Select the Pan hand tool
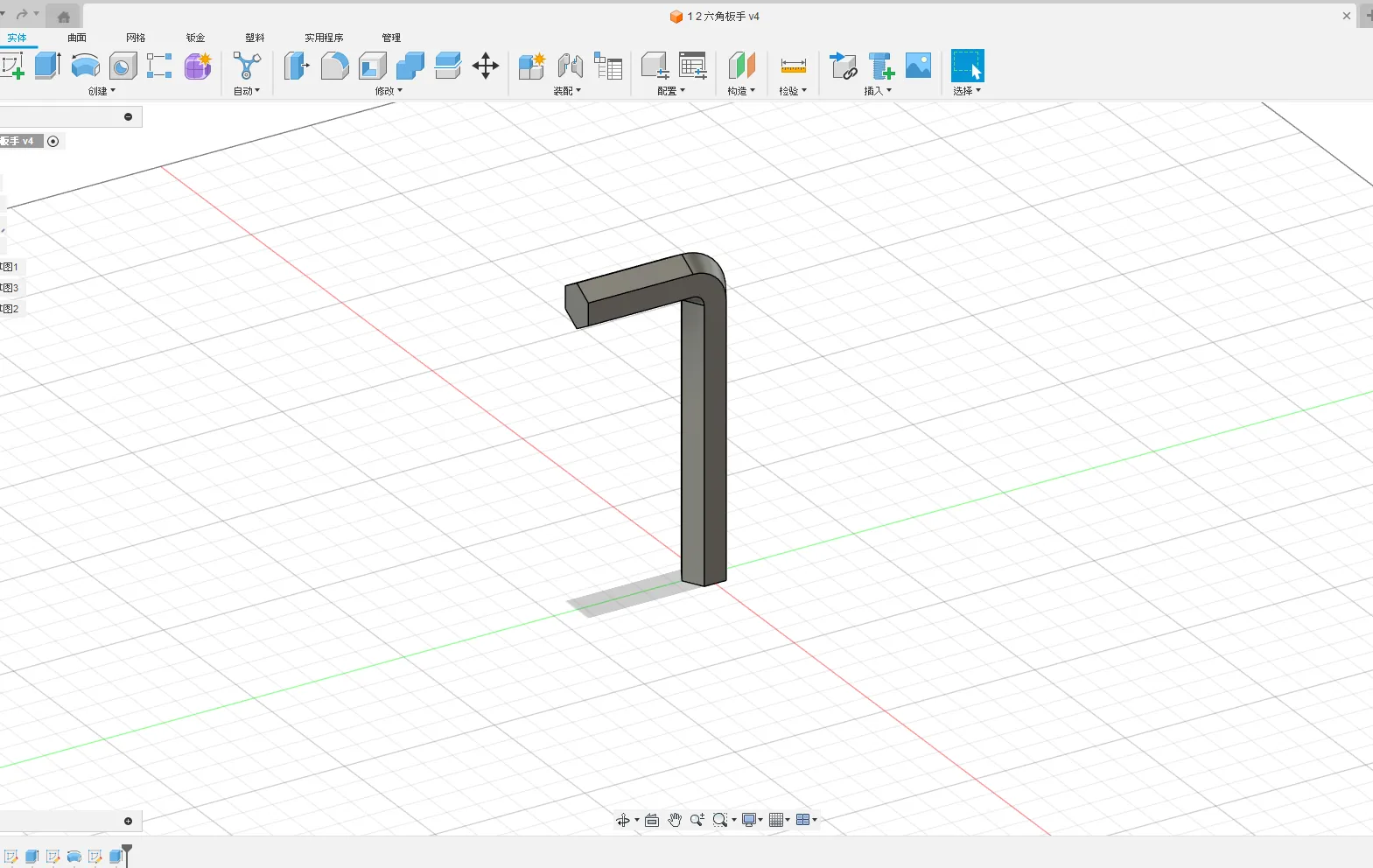 tap(675, 820)
